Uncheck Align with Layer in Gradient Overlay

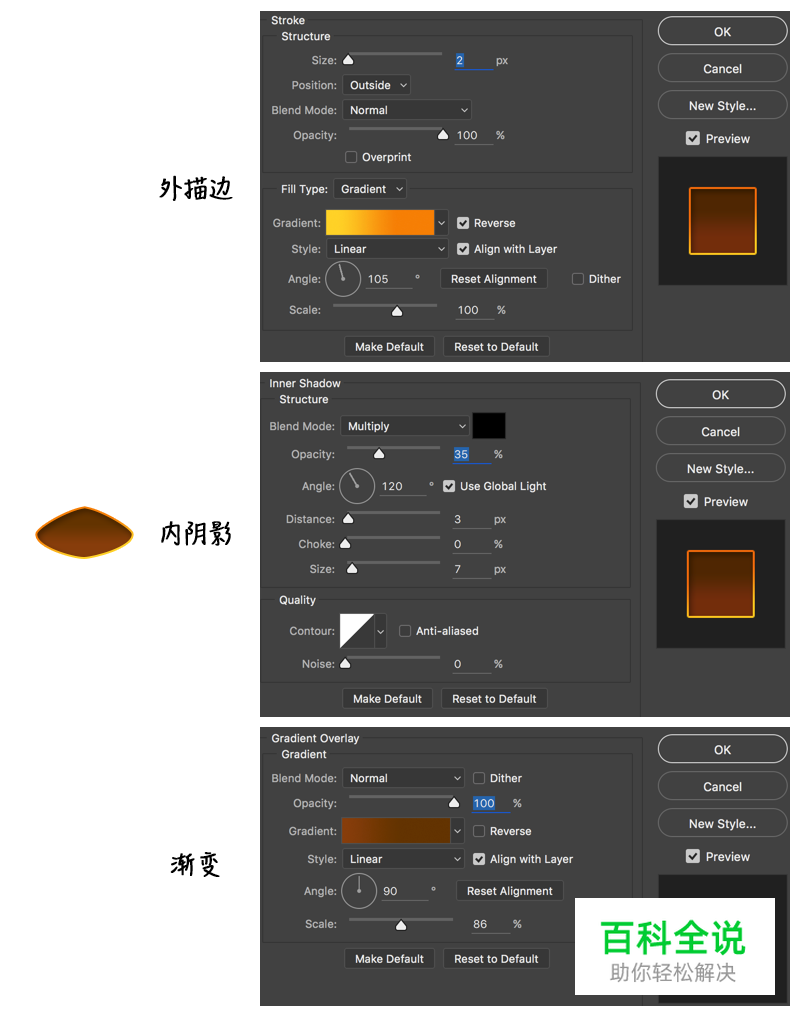[481, 859]
